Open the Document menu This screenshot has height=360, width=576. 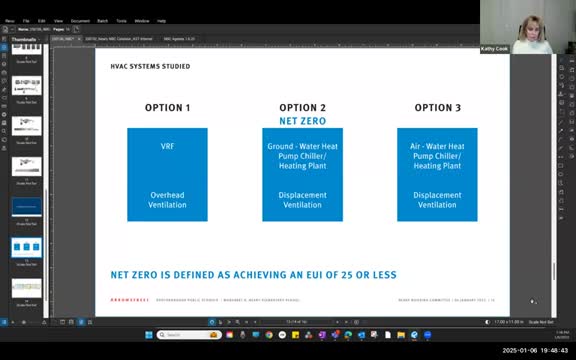click(80, 21)
